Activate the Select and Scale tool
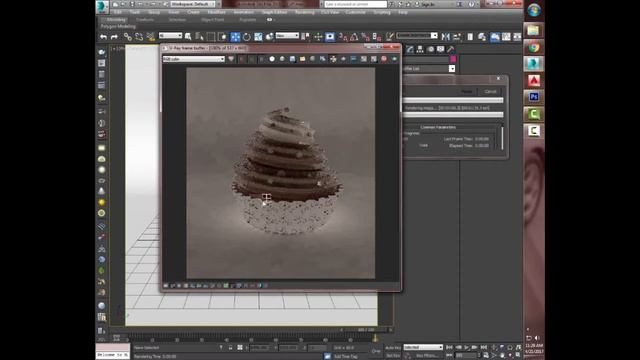This screenshot has width=640, height=360. click(258, 37)
